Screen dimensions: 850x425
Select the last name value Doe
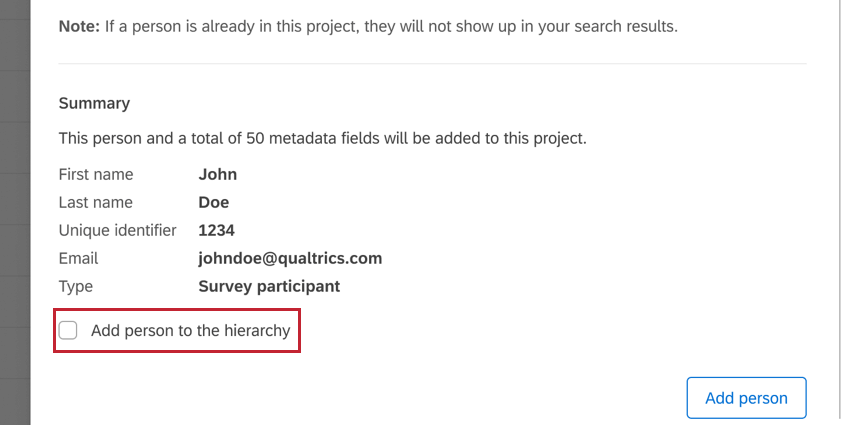(x=214, y=202)
